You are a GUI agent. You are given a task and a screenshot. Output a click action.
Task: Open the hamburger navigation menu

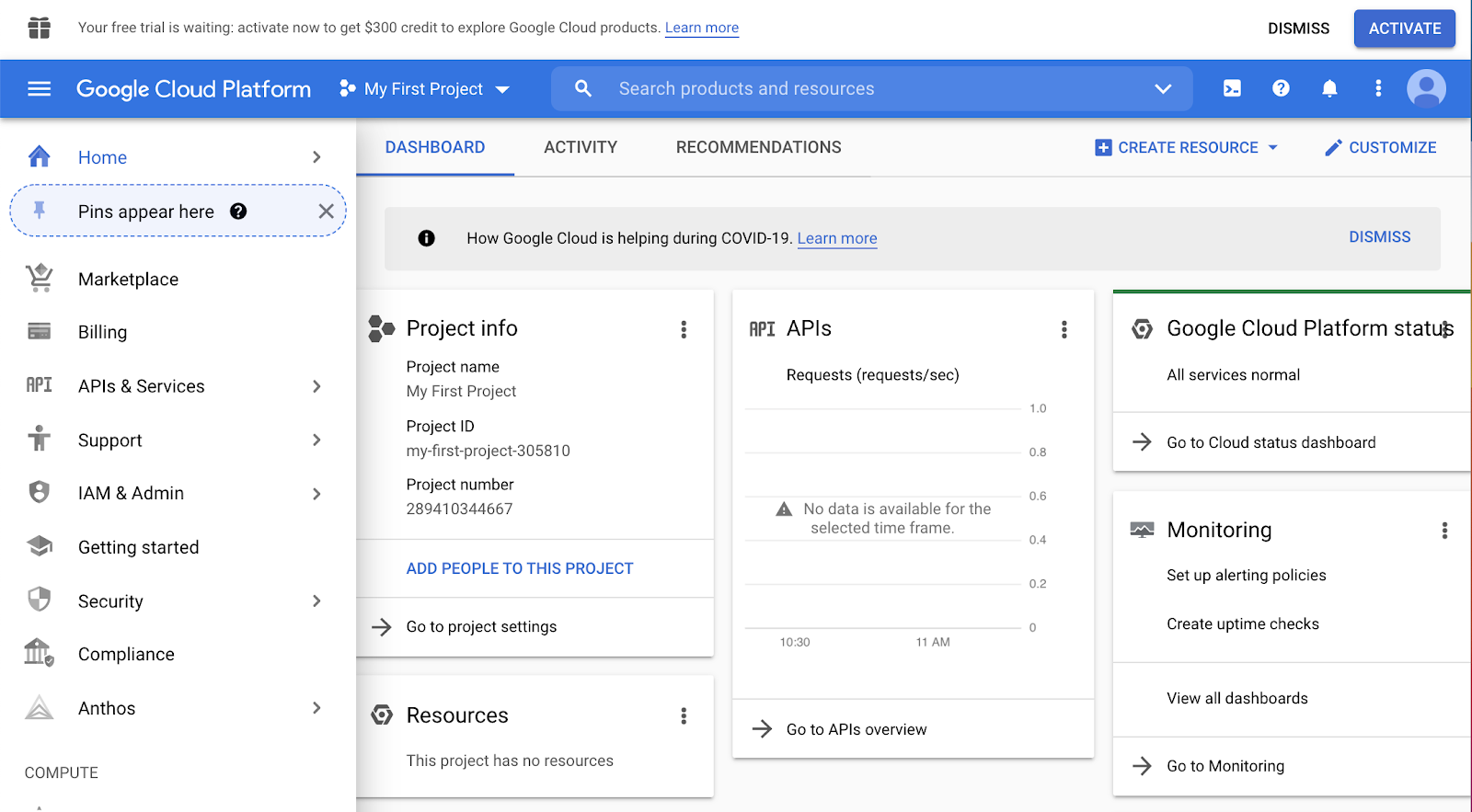39,88
